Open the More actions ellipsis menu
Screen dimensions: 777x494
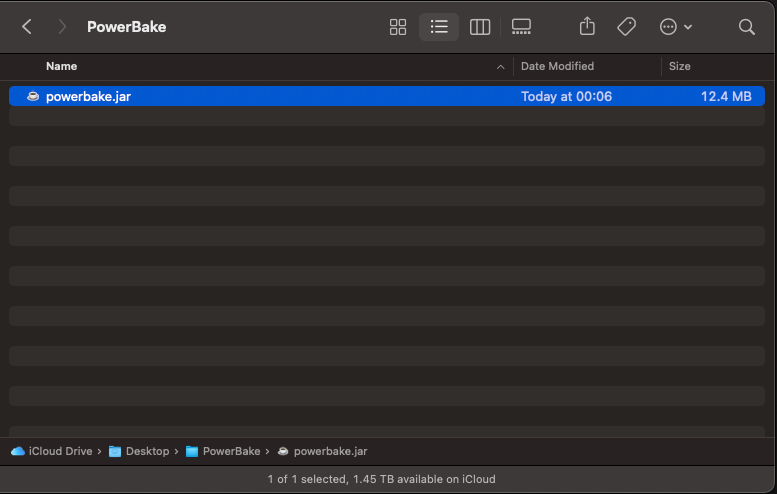676,27
